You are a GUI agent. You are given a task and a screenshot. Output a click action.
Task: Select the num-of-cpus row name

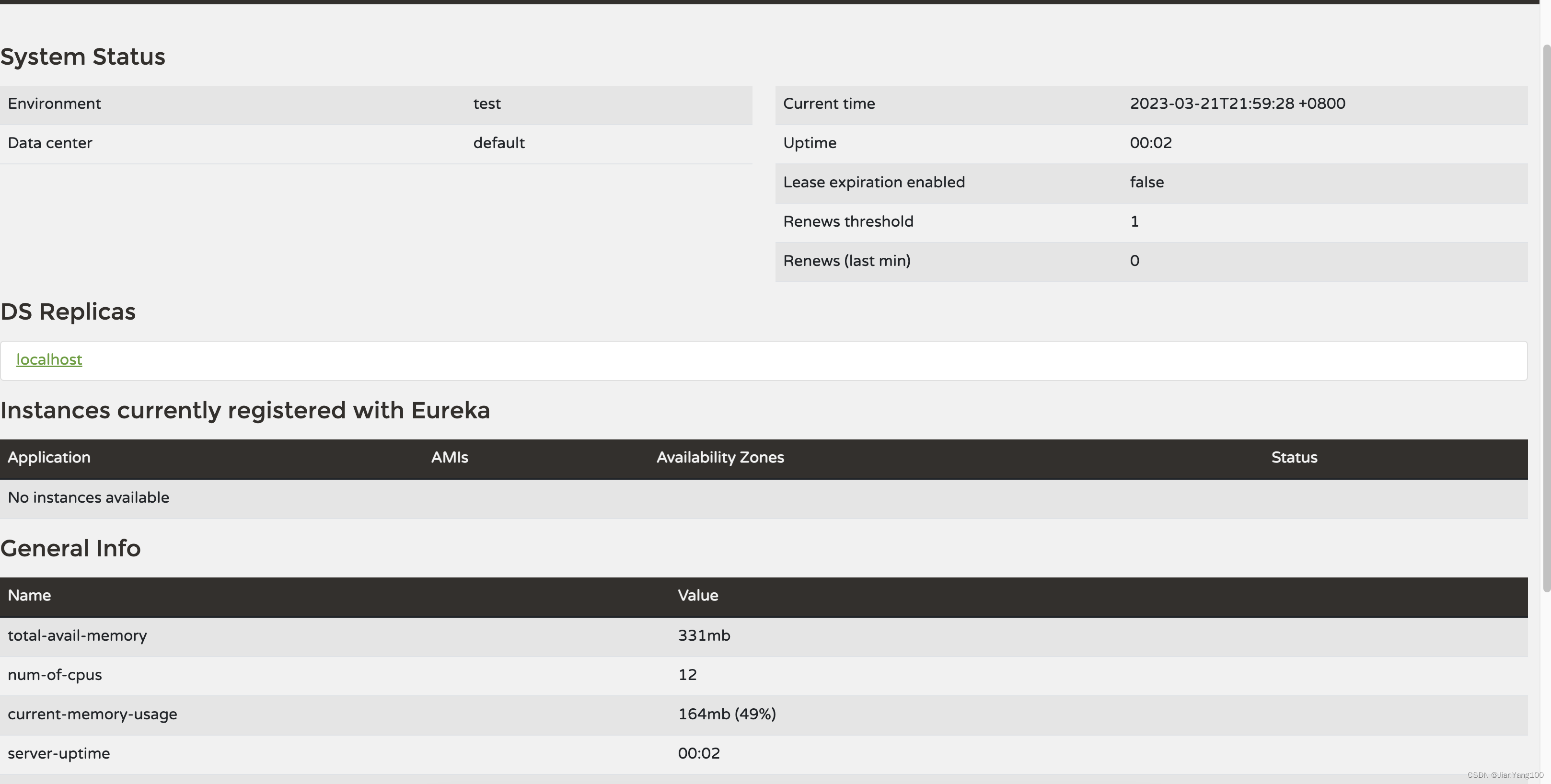55,675
